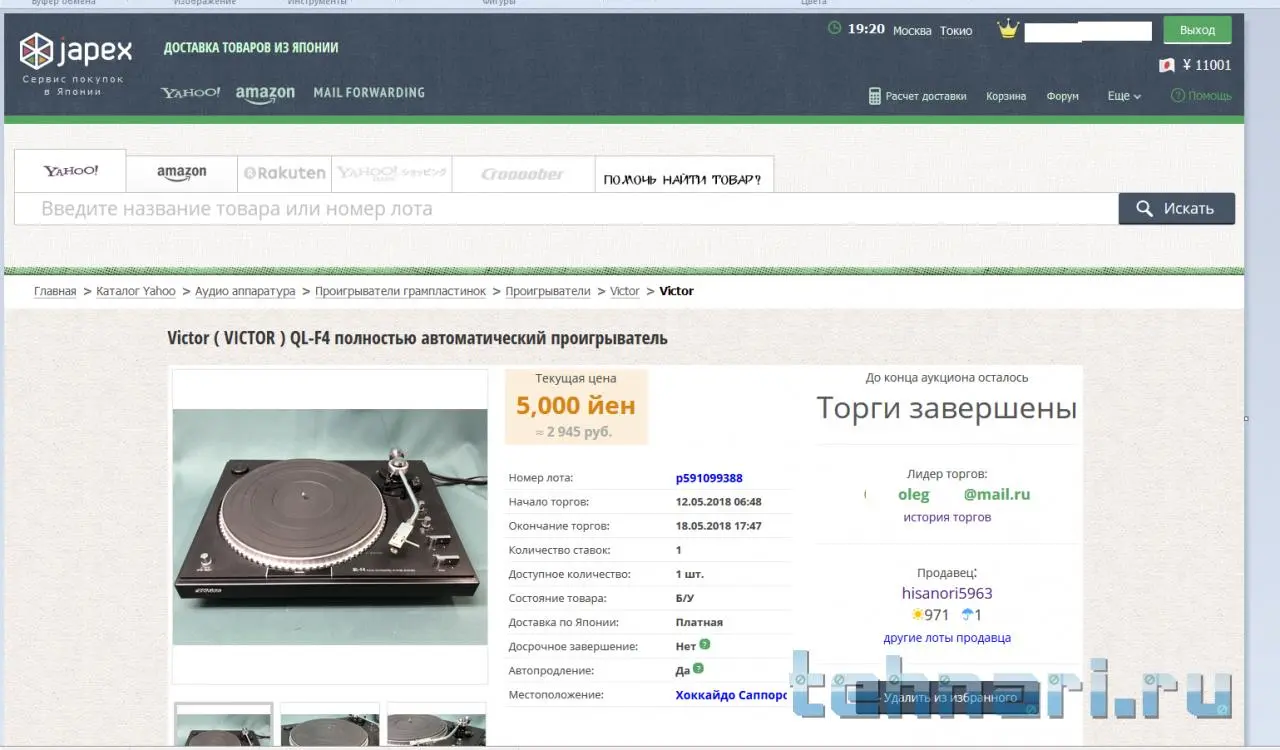The image size is (1280, 750).
Task: Click the sun positive-rating icon beside 971
Action: [917, 615]
